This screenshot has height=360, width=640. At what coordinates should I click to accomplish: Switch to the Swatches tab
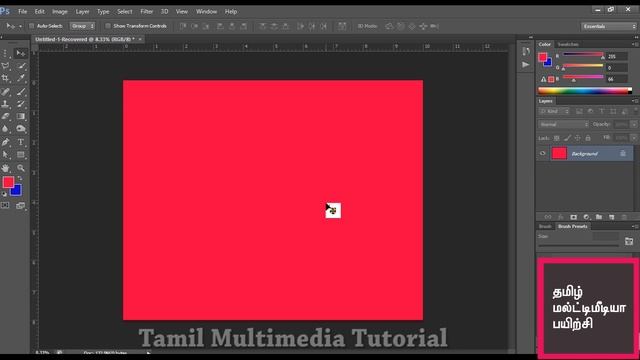pos(568,44)
